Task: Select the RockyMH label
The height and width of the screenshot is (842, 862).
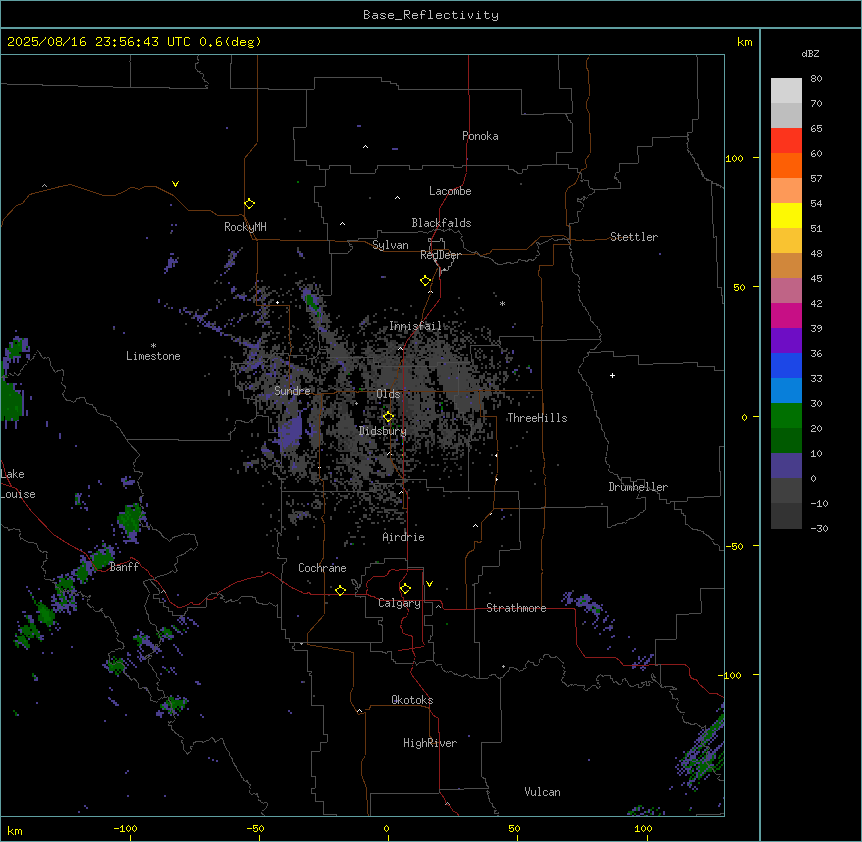Action: 245,227
